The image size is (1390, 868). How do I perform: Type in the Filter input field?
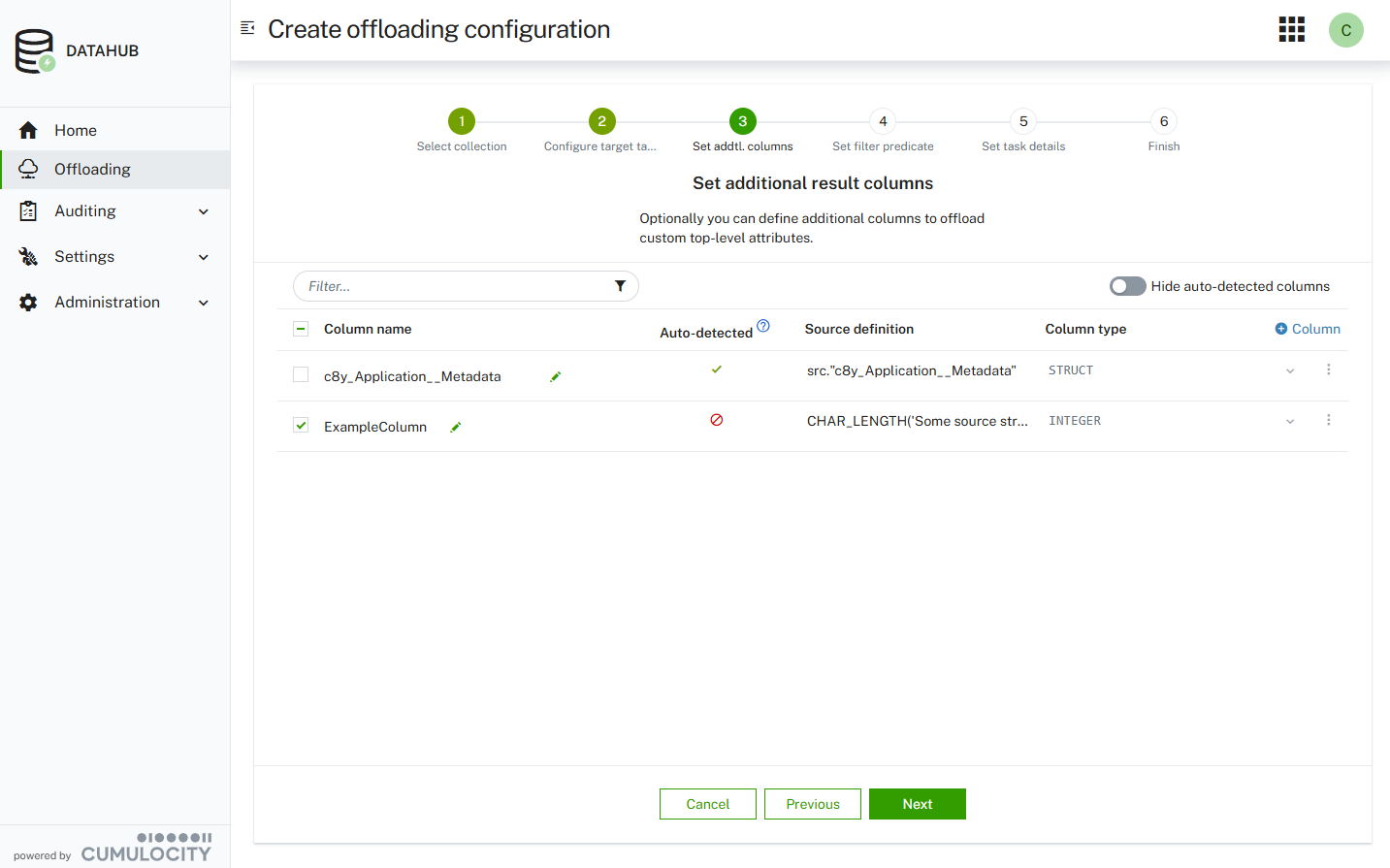(x=454, y=286)
